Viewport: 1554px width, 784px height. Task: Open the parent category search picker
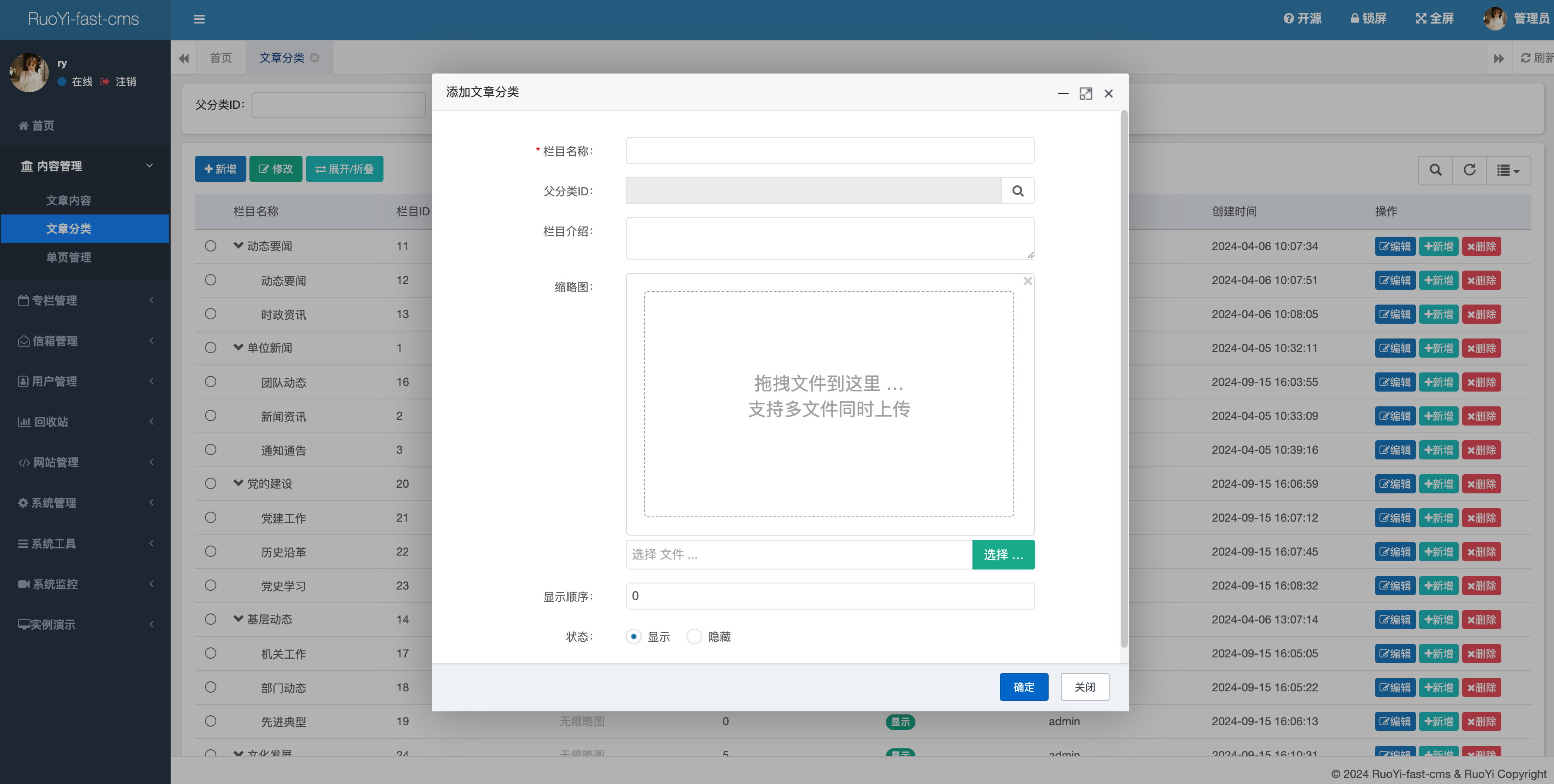(1018, 191)
